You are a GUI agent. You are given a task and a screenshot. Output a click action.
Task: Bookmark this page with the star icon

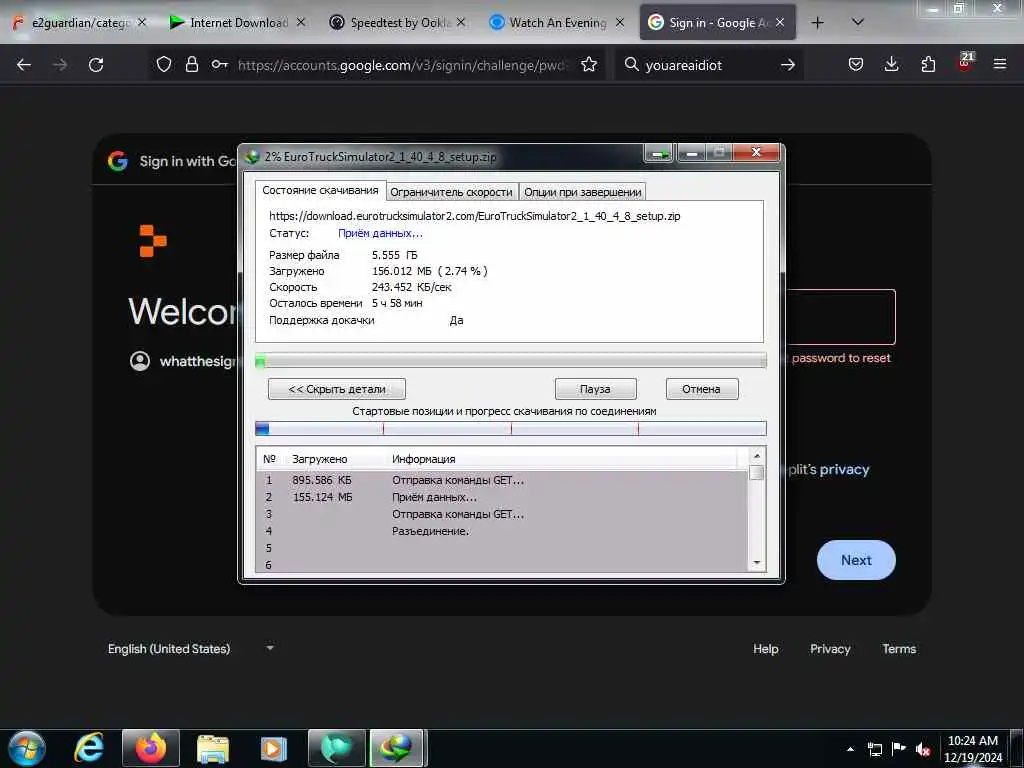pyautogui.click(x=588, y=64)
